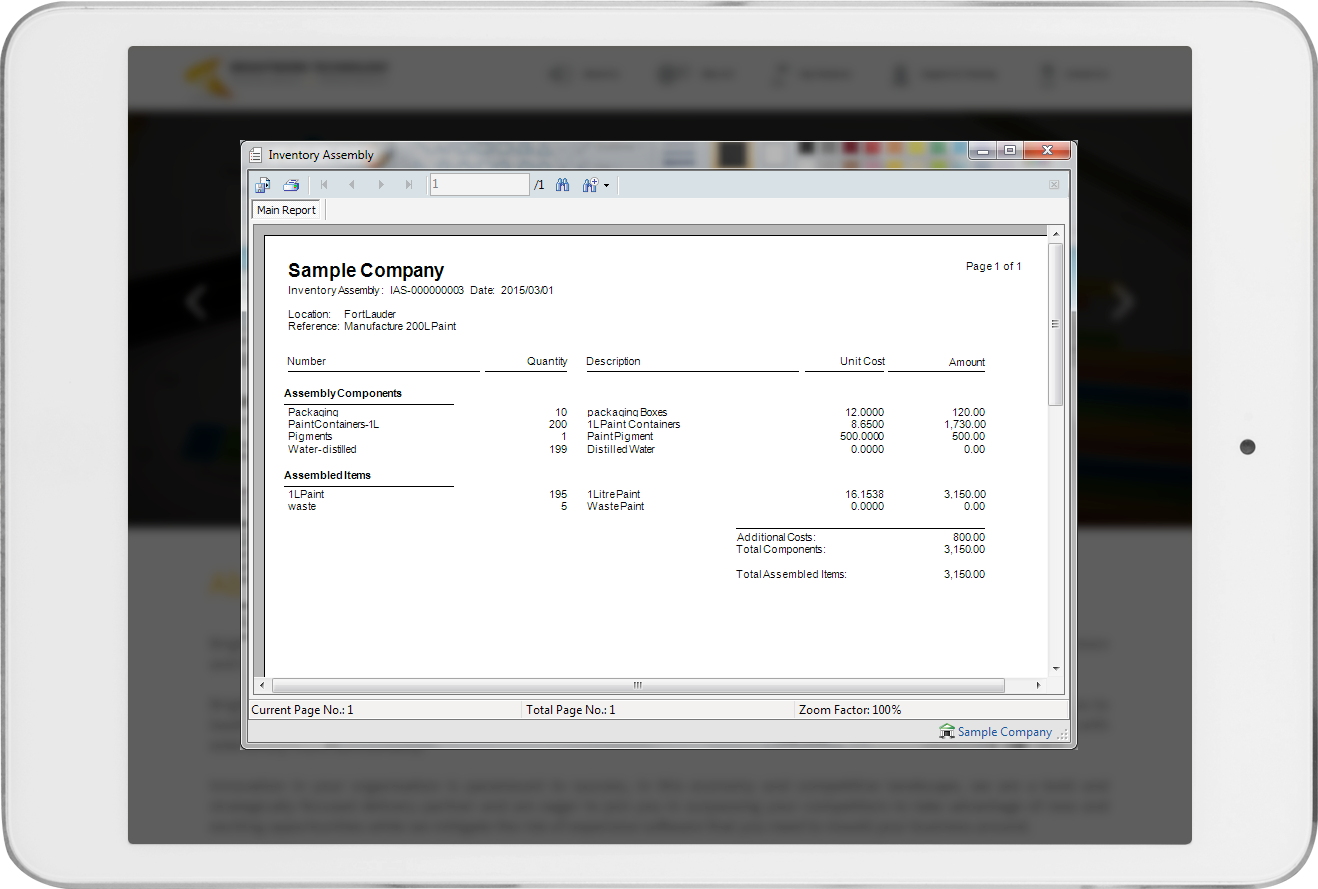1318x889 pixels.
Task: Close the current report view (gray X)
Action: 1054,185
